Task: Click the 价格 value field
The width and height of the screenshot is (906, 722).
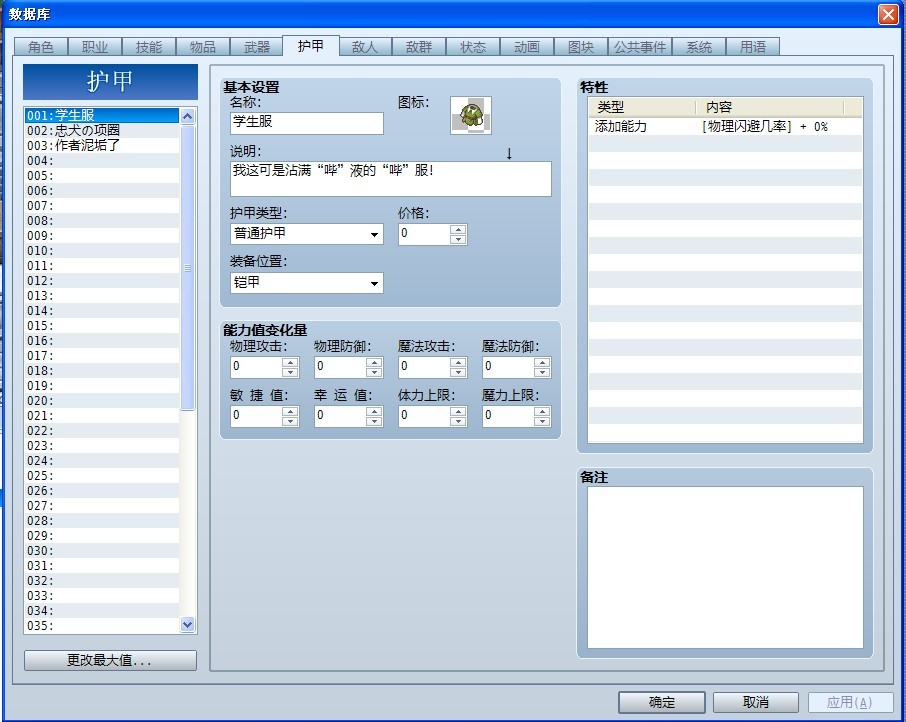Action: 424,234
